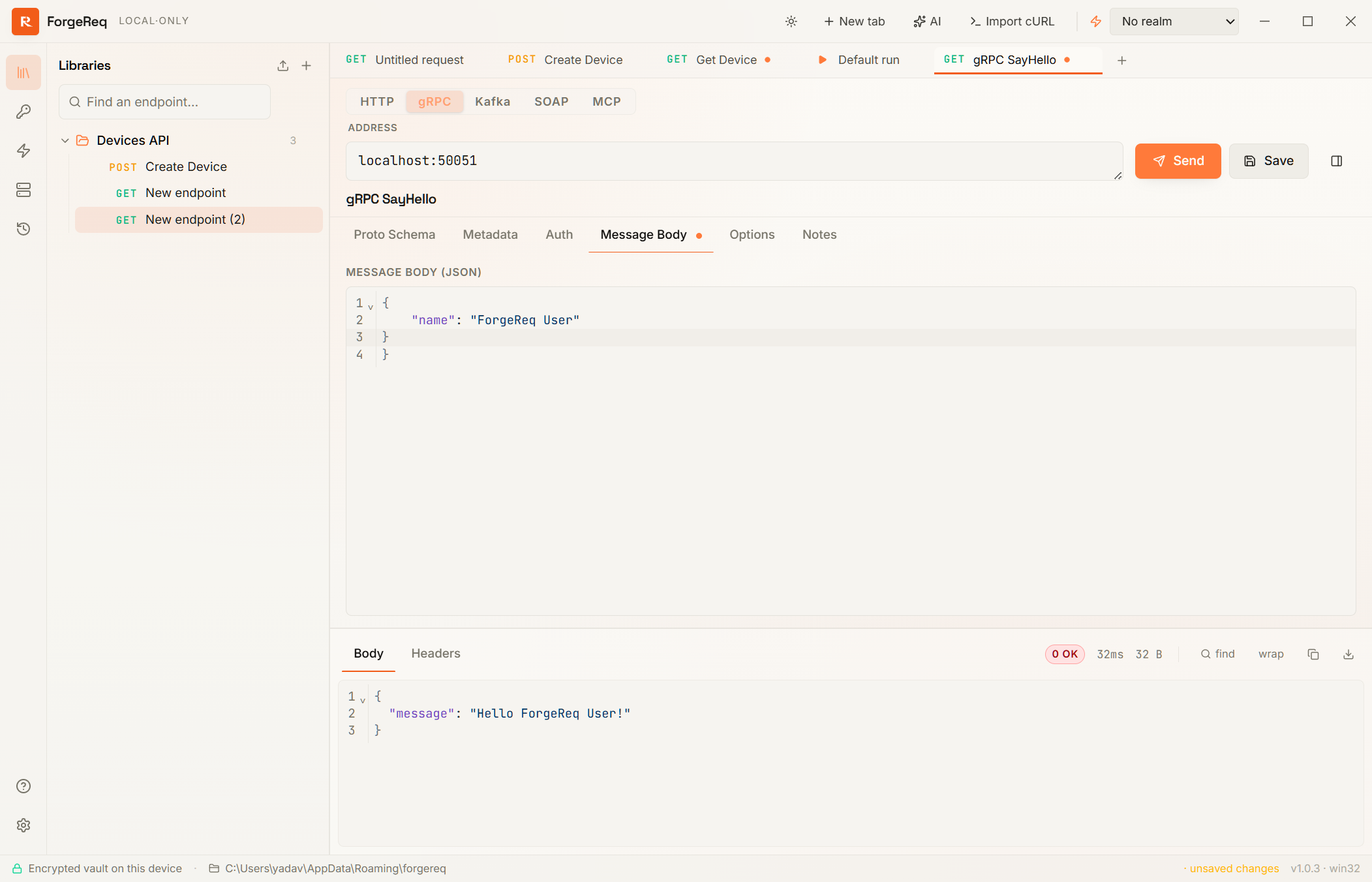This screenshot has height=882, width=1372.
Task: Click Import cURL in the top bar
Action: click(x=1012, y=22)
